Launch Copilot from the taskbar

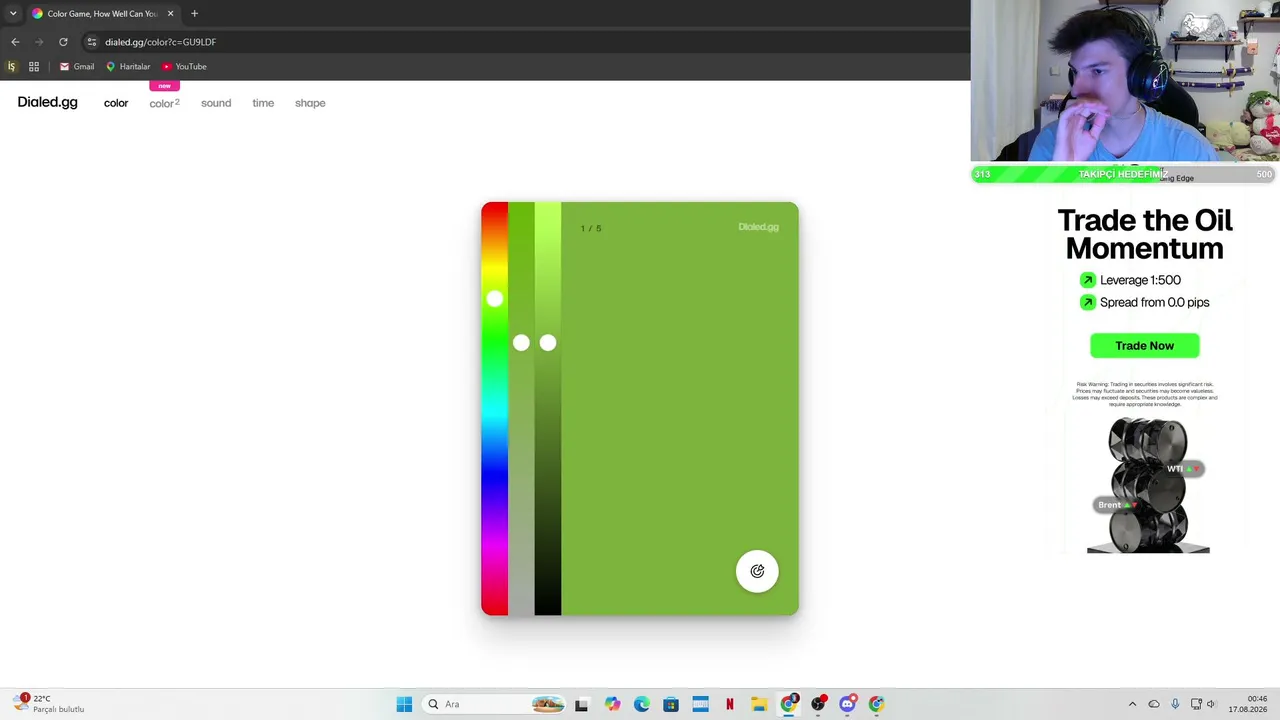click(x=612, y=704)
